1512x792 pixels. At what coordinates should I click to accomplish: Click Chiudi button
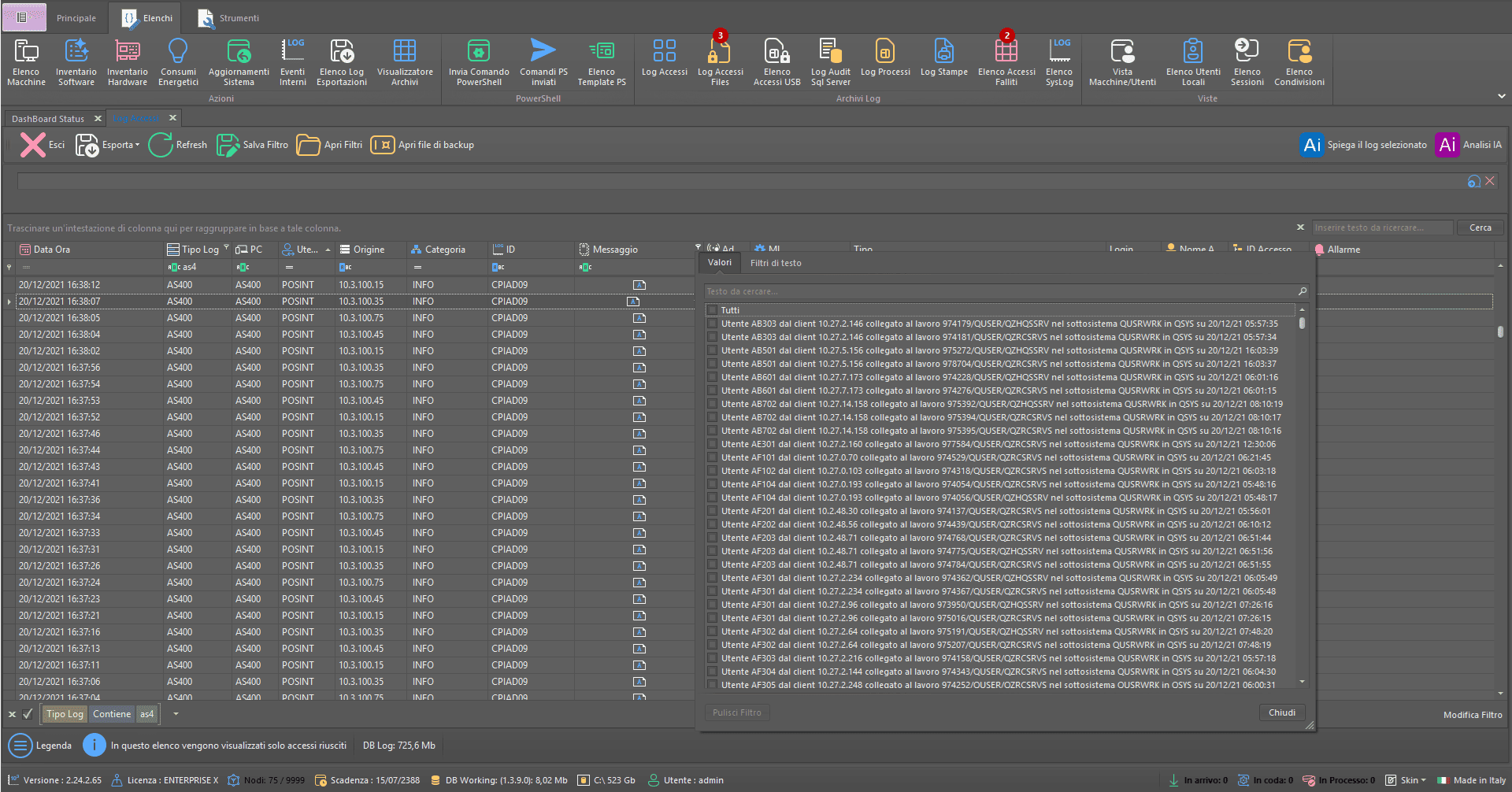(1281, 712)
